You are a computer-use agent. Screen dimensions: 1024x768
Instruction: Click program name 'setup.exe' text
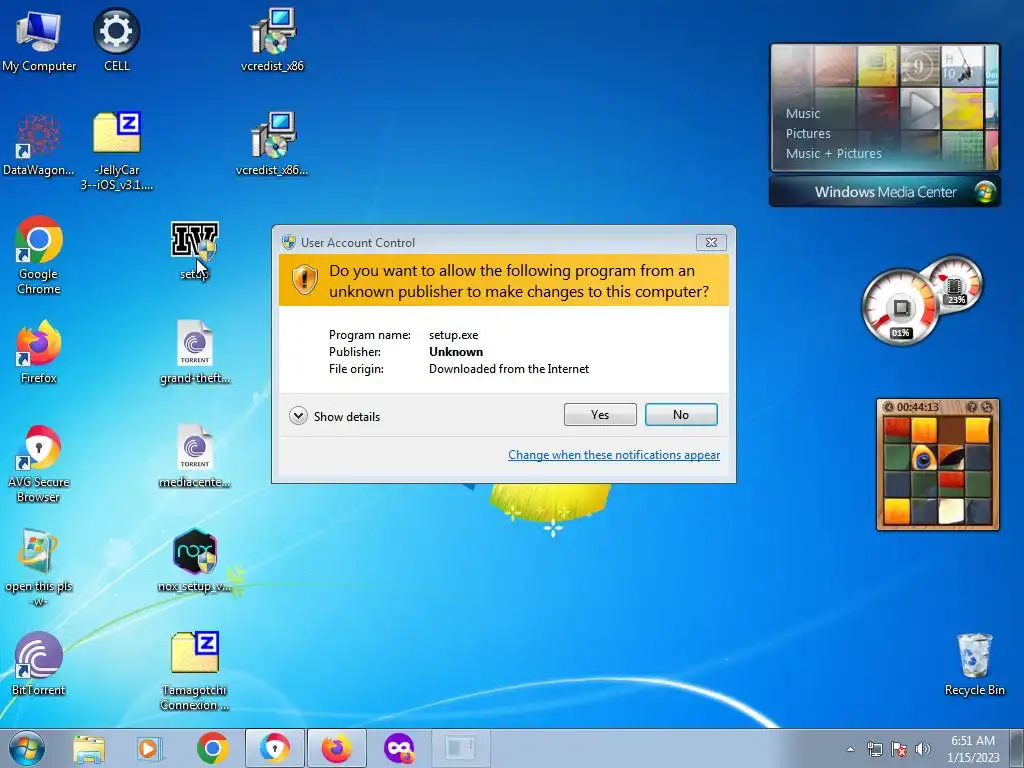coord(453,334)
